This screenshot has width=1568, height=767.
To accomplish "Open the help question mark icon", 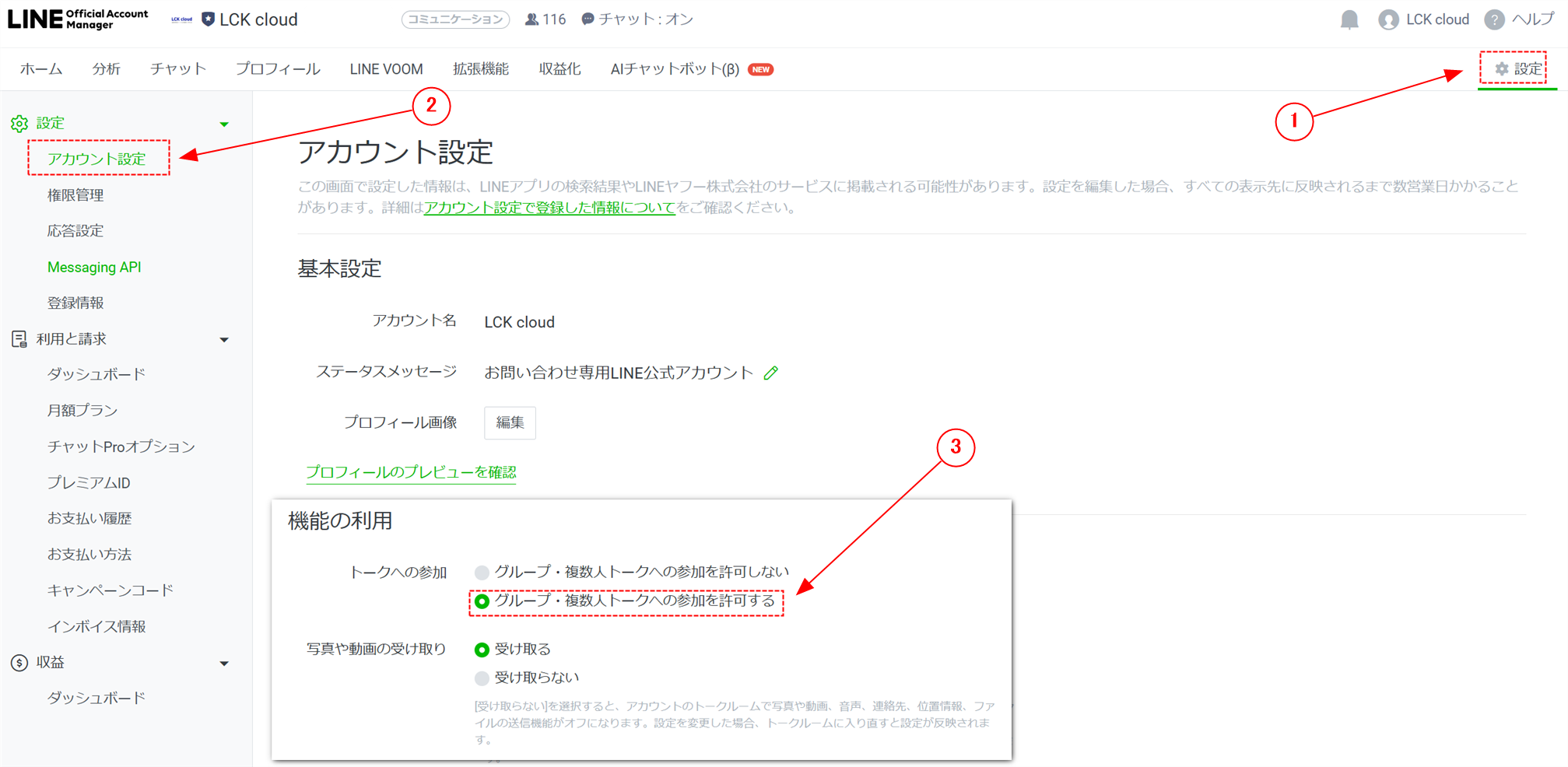I will click(1494, 19).
